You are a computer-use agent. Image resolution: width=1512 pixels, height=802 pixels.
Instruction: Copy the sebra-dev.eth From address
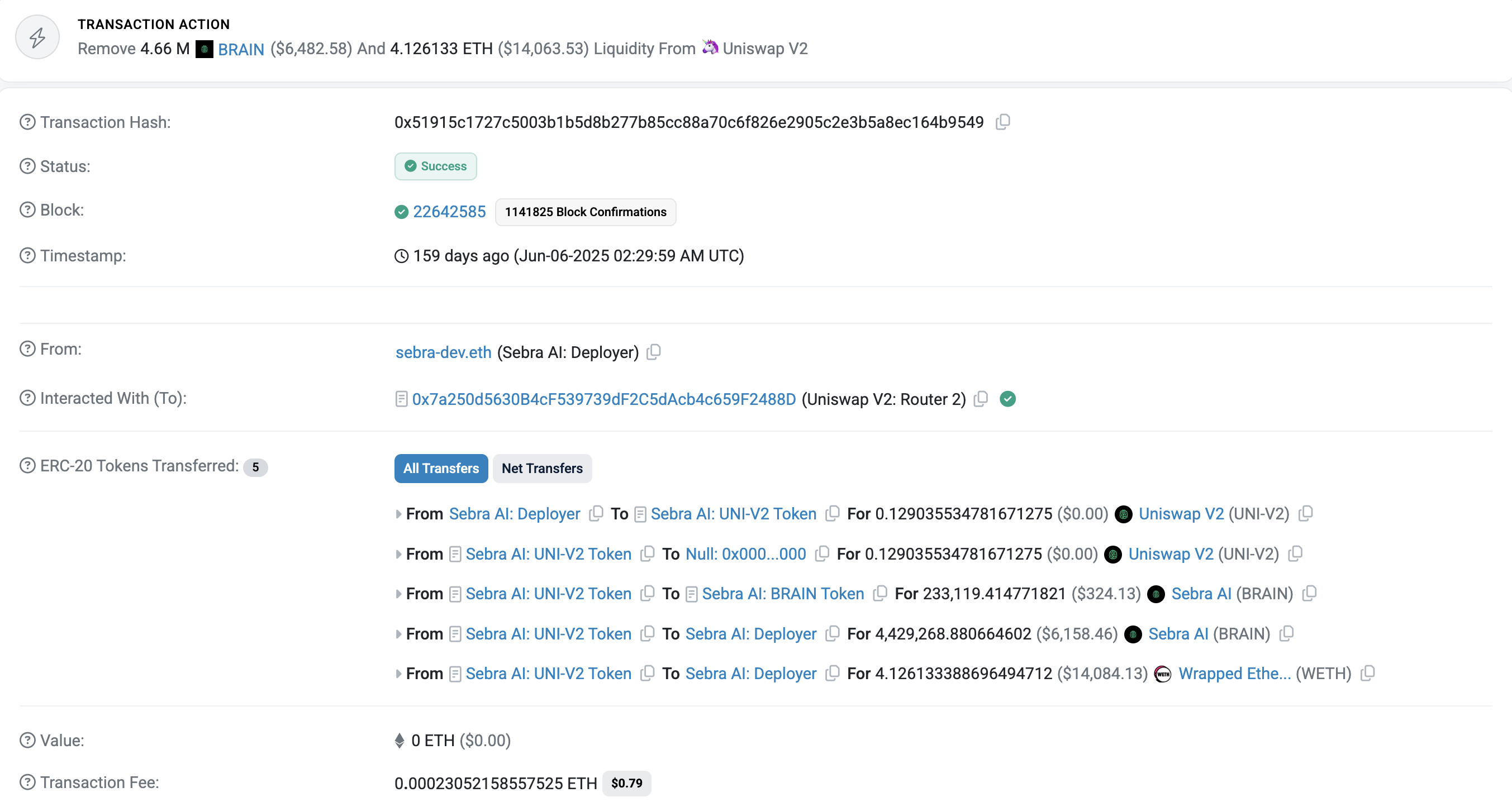[653, 352]
